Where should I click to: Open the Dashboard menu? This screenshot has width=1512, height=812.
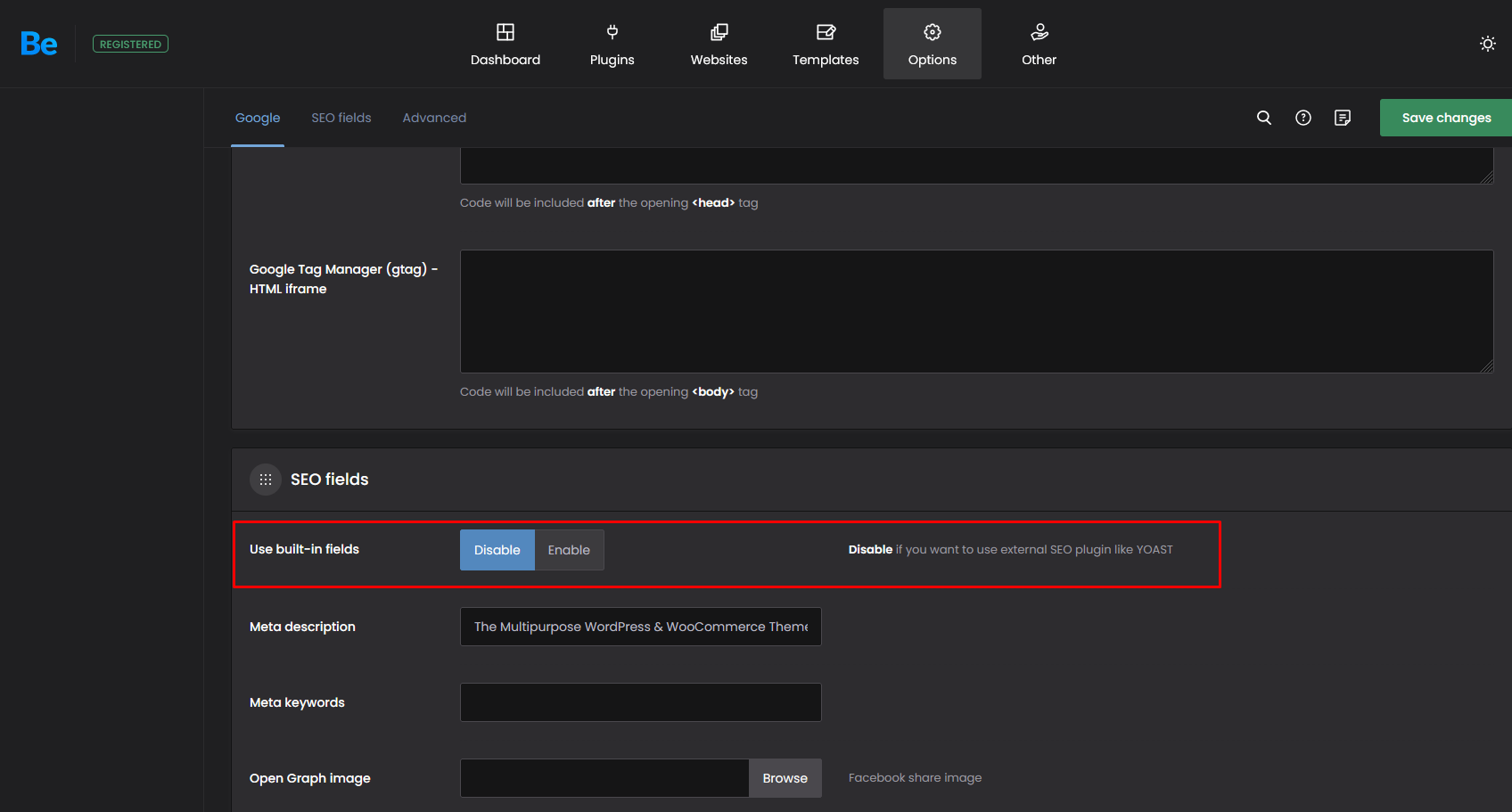pos(505,44)
